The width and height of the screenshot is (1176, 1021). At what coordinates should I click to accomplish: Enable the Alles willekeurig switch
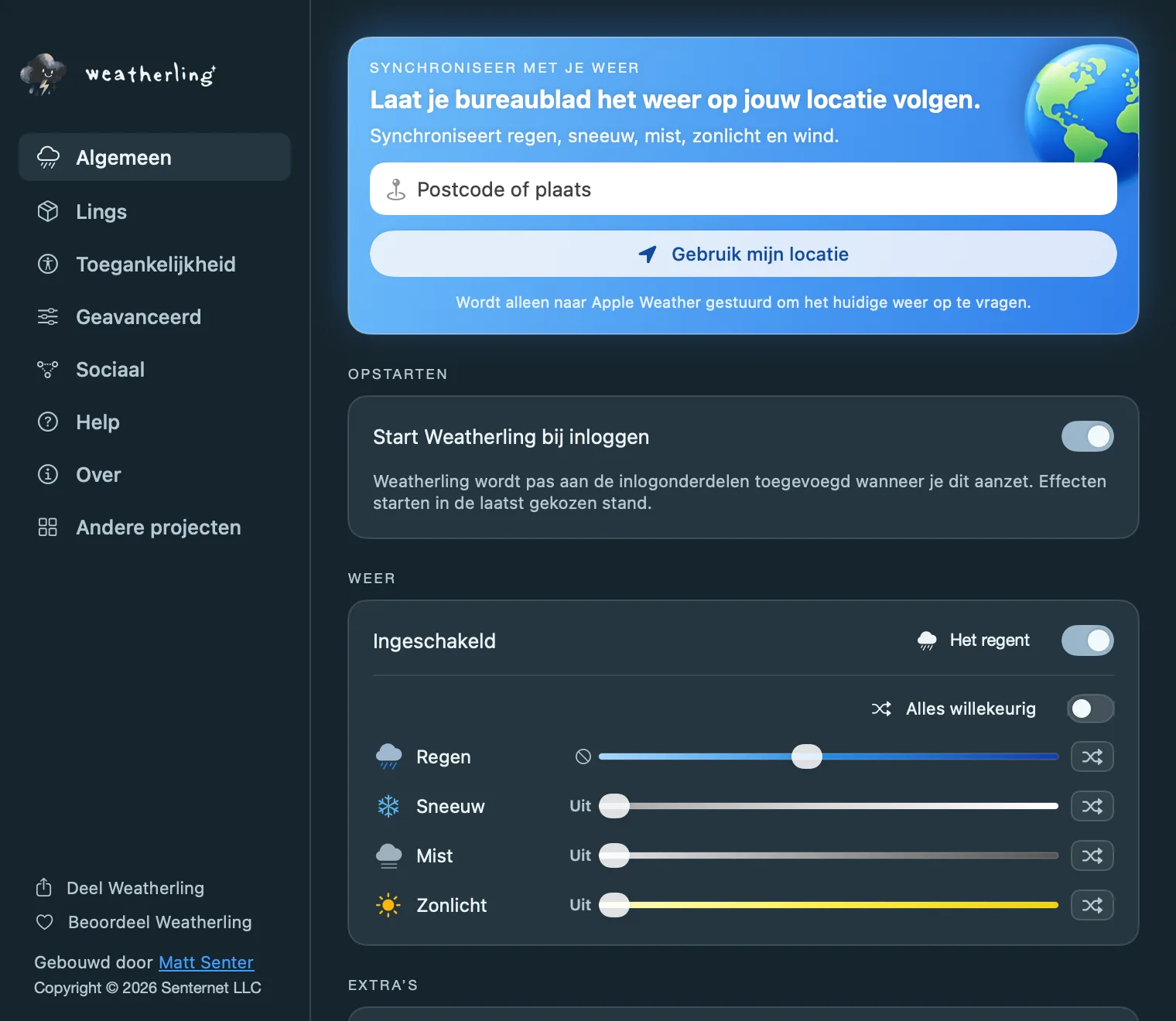click(x=1091, y=709)
